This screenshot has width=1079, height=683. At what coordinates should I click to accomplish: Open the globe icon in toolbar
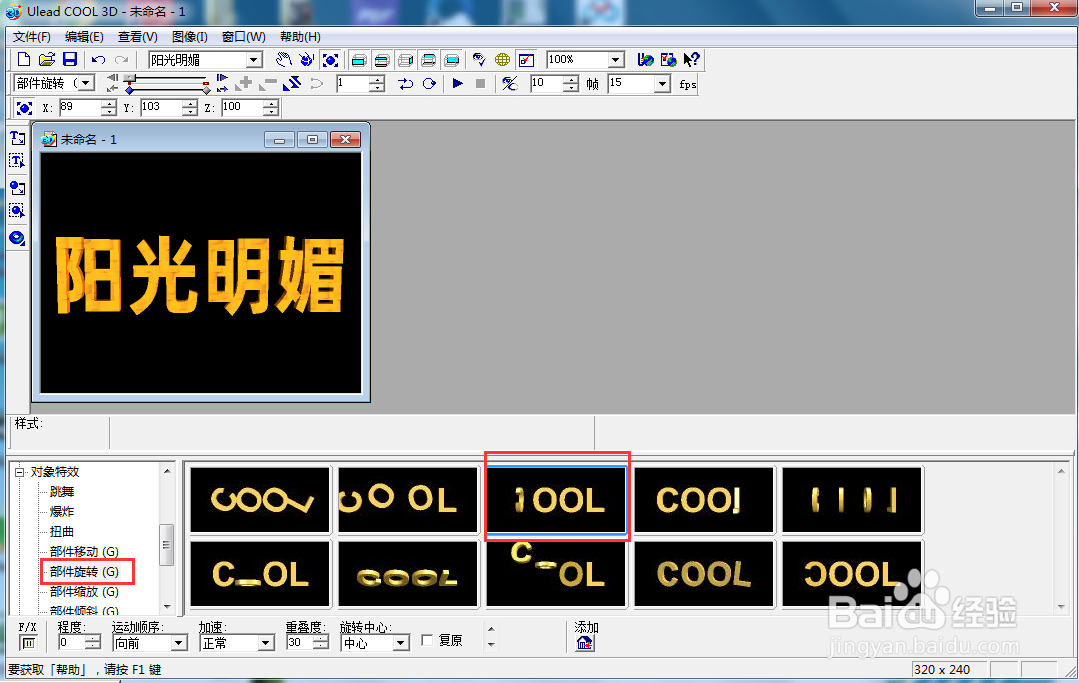(502, 60)
